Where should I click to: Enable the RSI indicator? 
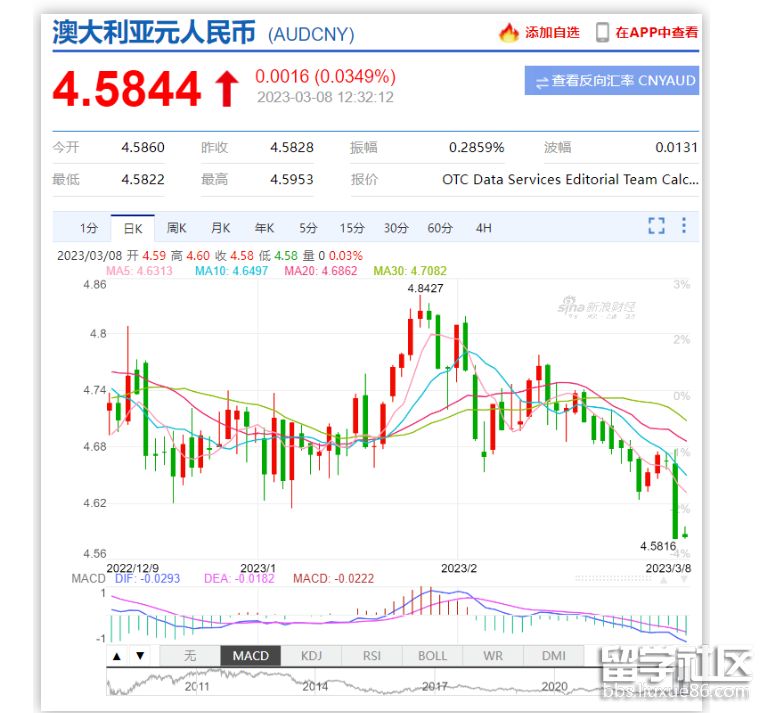click(x=372, y=656)
